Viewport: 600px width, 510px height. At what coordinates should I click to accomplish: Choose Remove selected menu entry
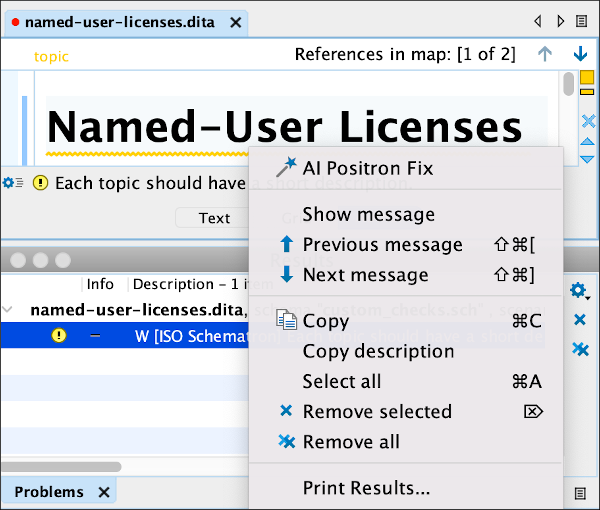point(377,411)
